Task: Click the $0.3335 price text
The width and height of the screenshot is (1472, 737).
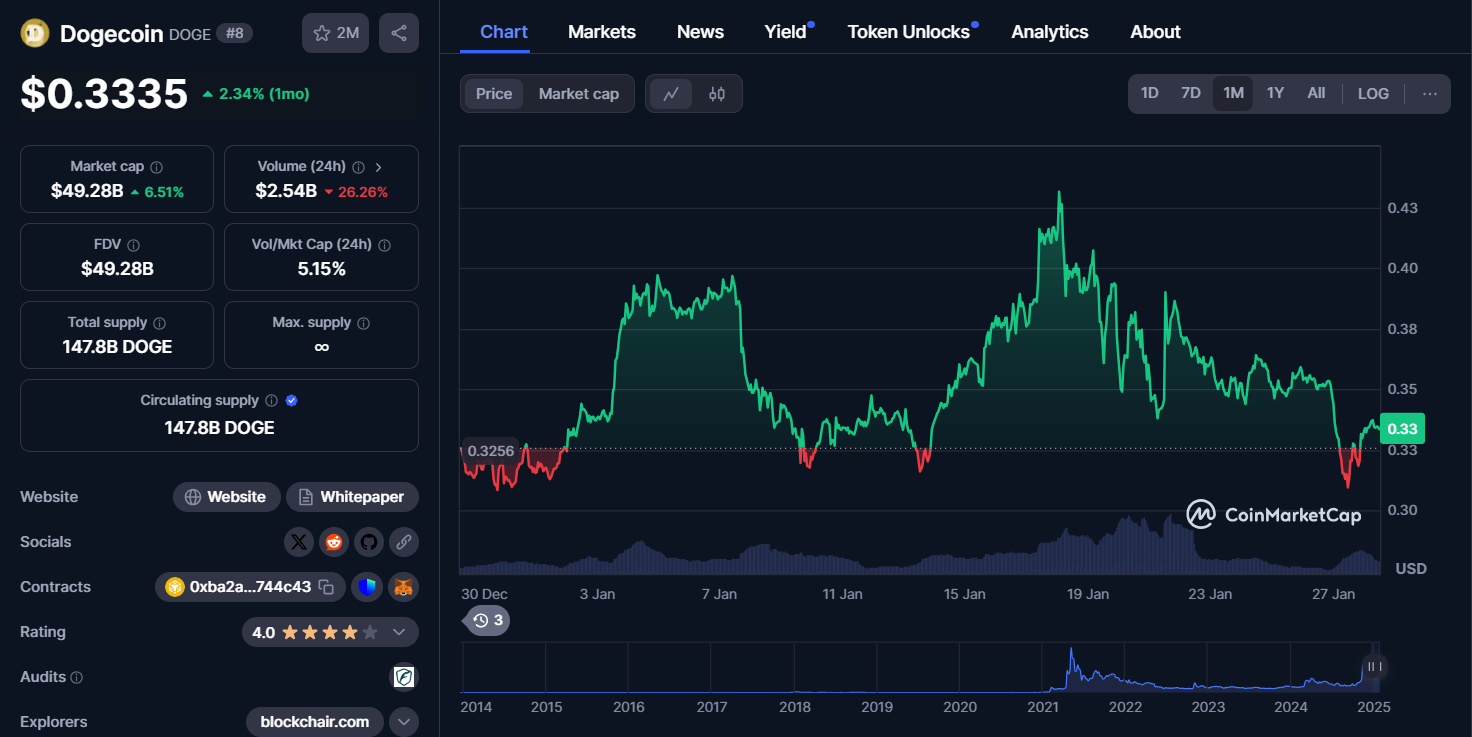Action: click(x=104, y=94)
